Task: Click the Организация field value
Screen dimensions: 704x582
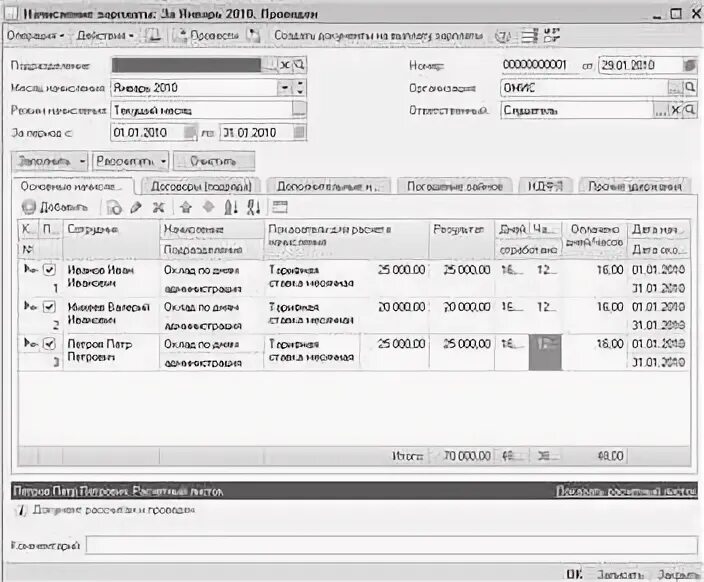Action: (x=584, y=88)
